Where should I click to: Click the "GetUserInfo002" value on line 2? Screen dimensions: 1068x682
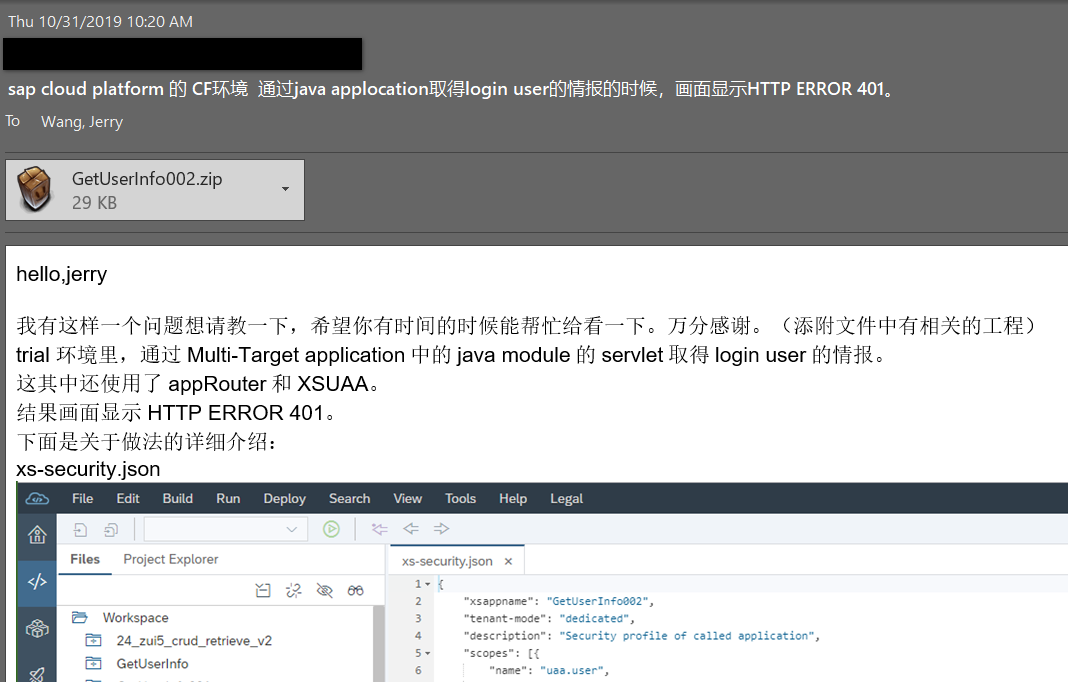[600, 602]
